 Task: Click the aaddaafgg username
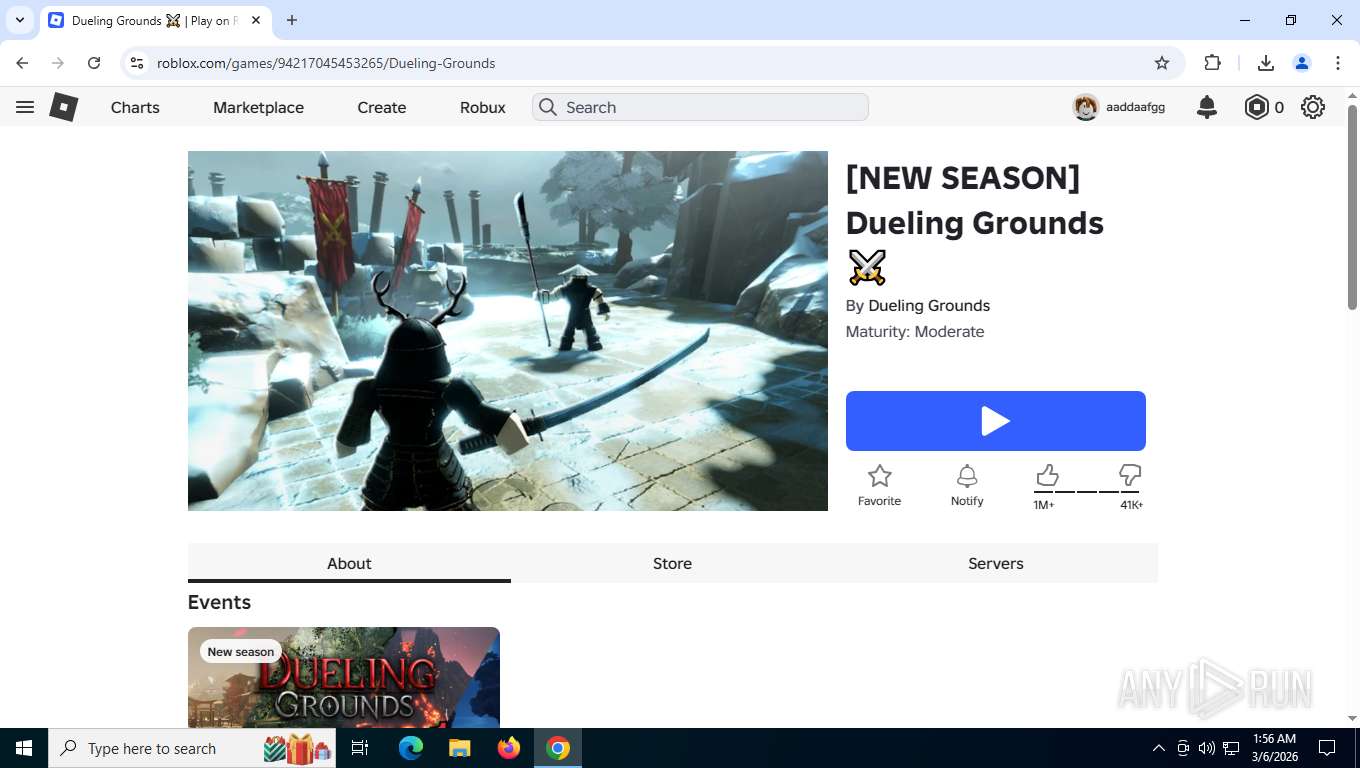[x=1135, y=107]
